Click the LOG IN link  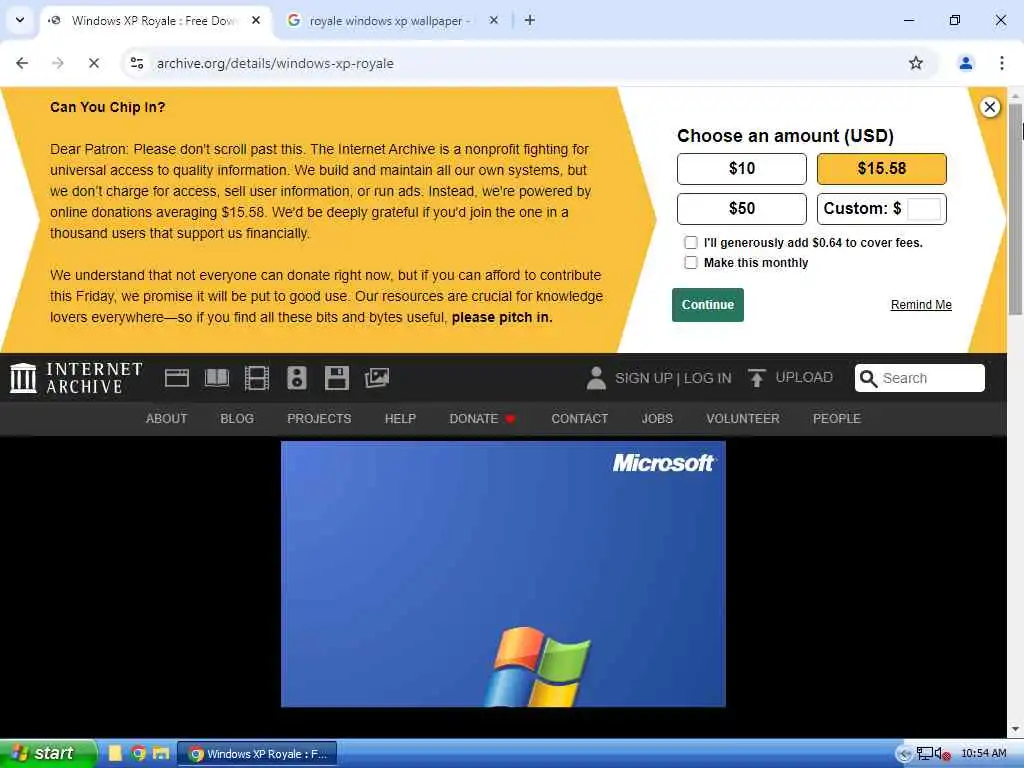(x=708, y=378)
